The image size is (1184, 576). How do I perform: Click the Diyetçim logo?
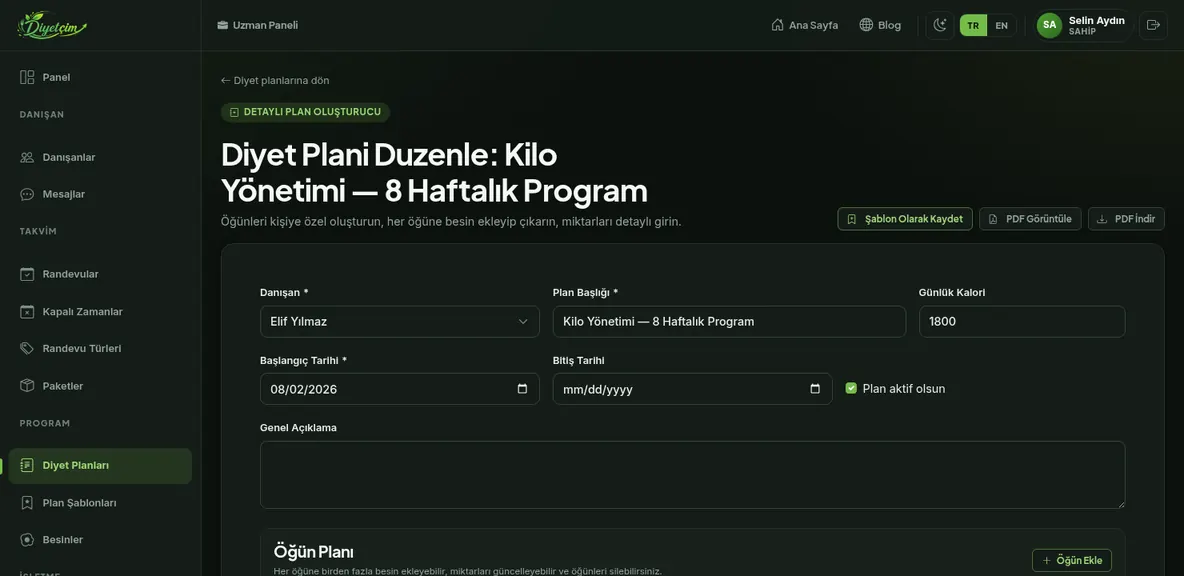[52, 25]
